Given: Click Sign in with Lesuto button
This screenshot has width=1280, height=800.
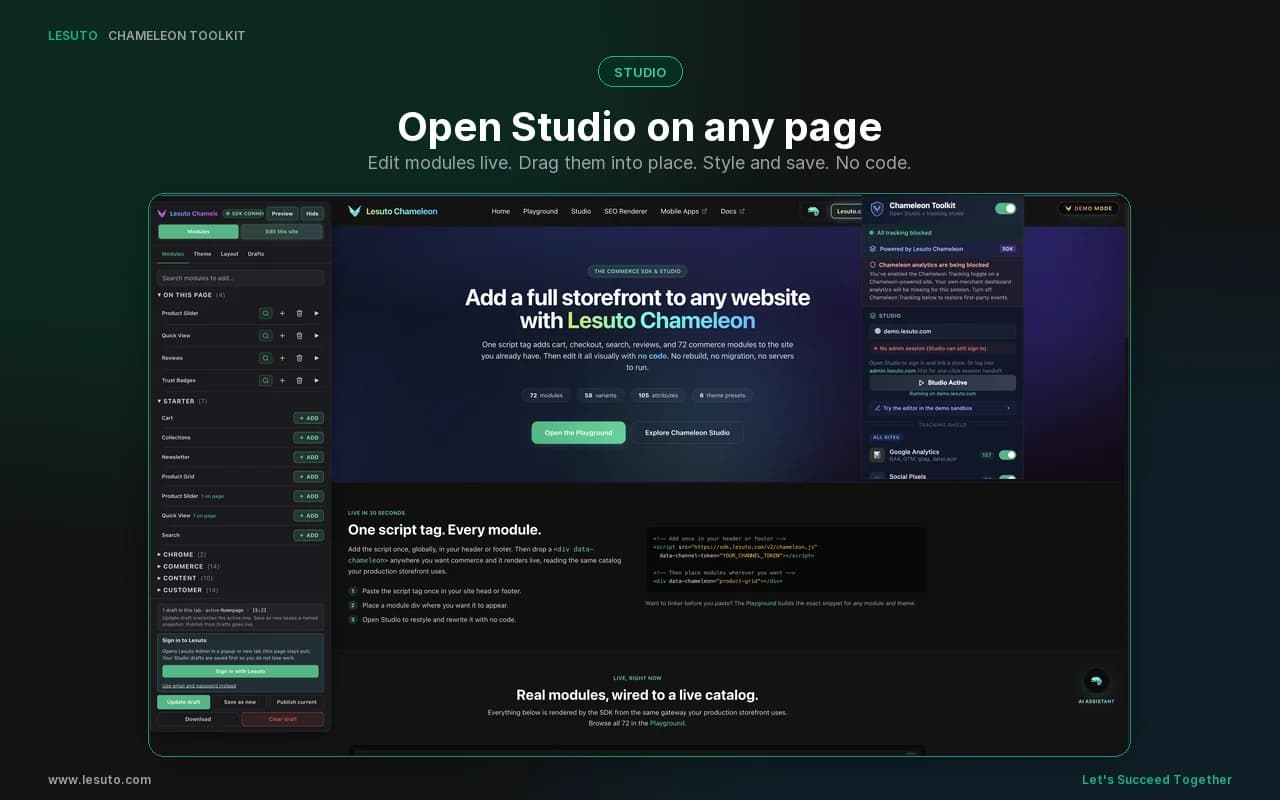Looking at the screenshot, I should (x=240, y=671).
